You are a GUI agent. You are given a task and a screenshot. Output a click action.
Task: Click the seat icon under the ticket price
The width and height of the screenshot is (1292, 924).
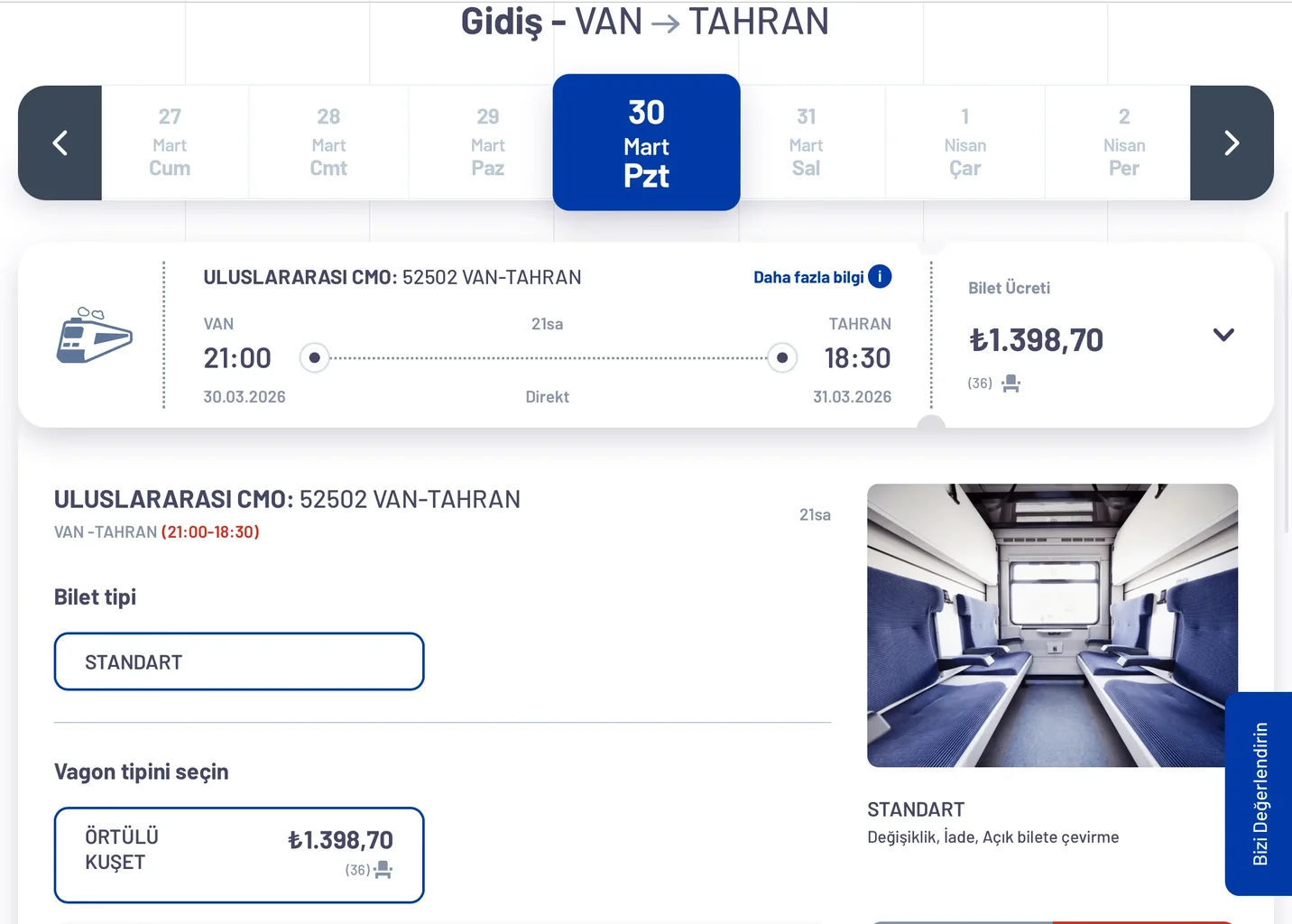[x=1011, y=383]
